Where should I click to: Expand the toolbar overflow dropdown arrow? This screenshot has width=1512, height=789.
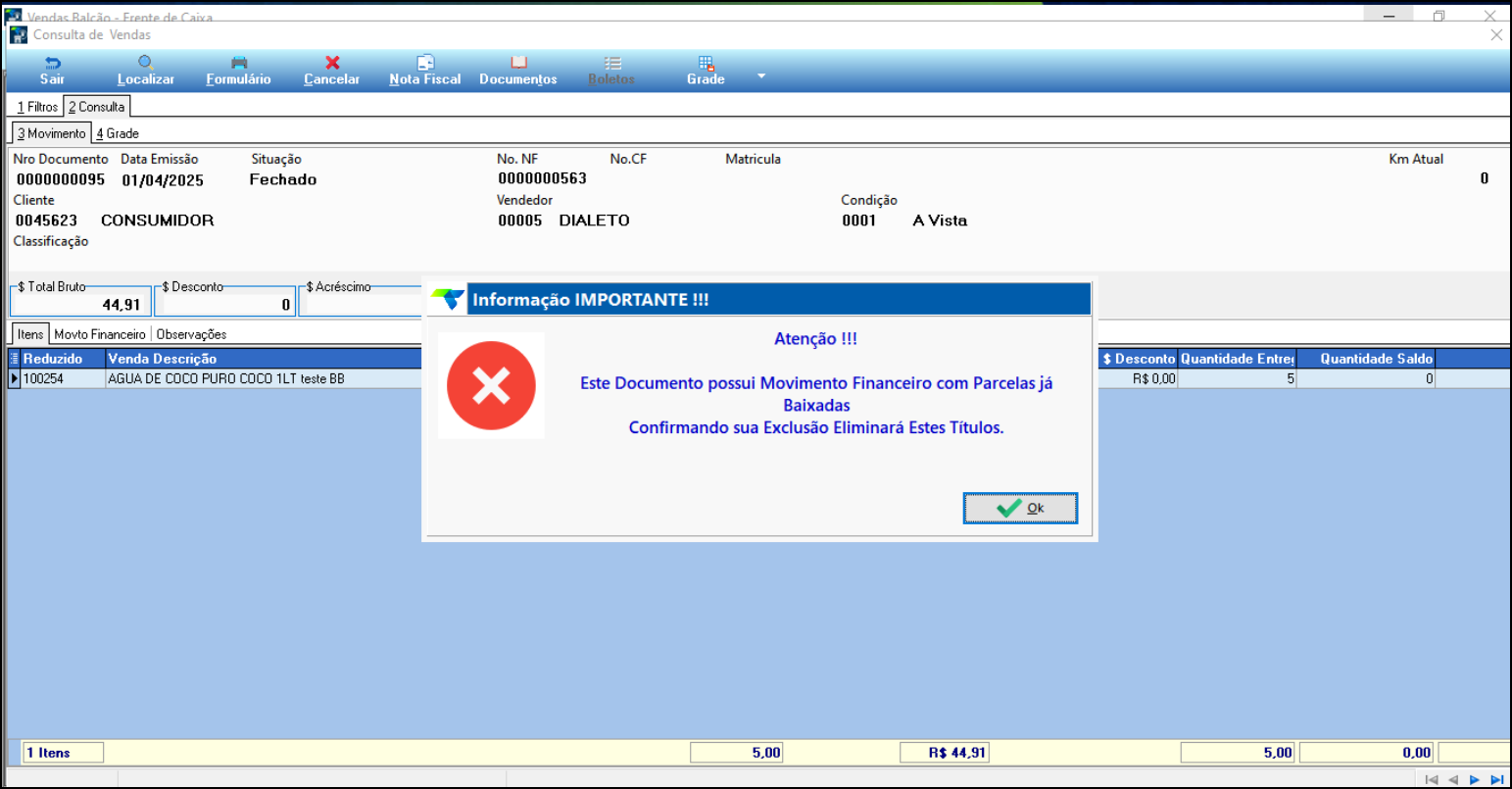pyautogui.click(x=760, y=75)
